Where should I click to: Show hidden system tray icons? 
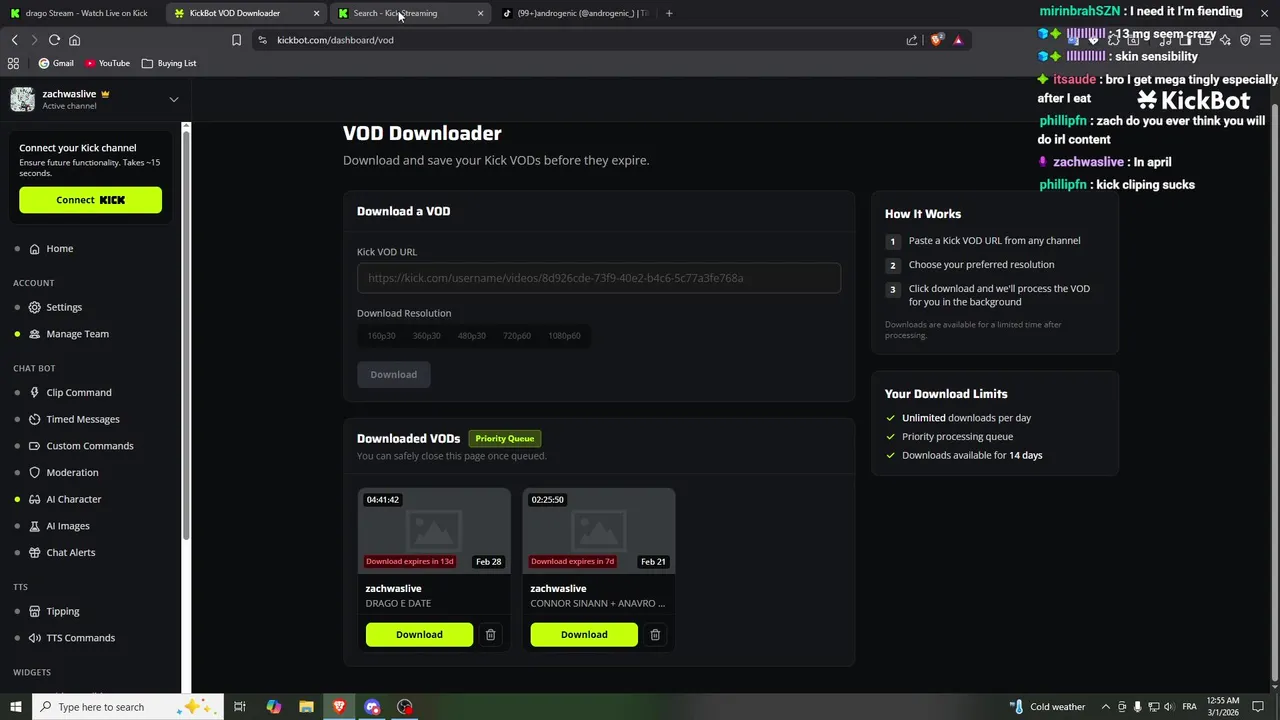[x=1106, y=707]
